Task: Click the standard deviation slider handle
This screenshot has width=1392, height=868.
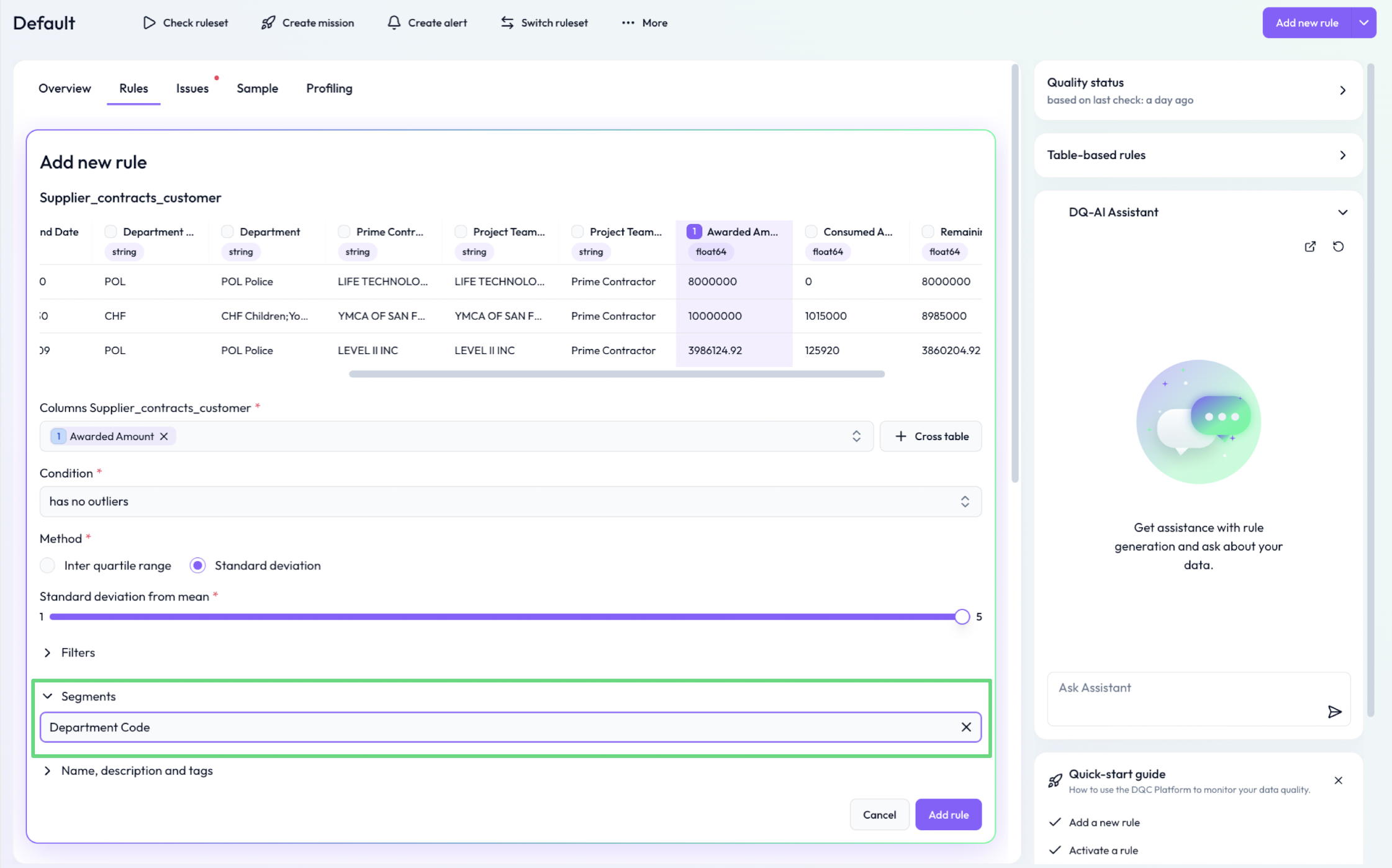Action: click(962, 617)
